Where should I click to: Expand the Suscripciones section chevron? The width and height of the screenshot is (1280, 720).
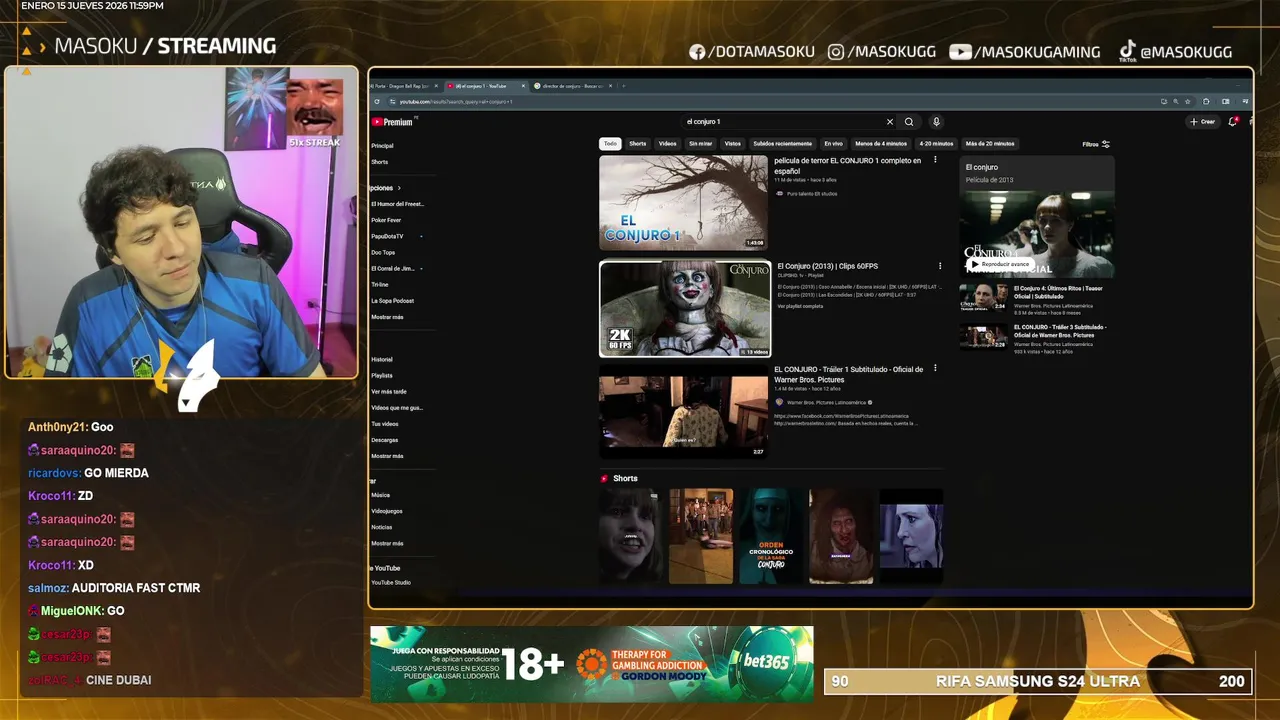(399, 188)
